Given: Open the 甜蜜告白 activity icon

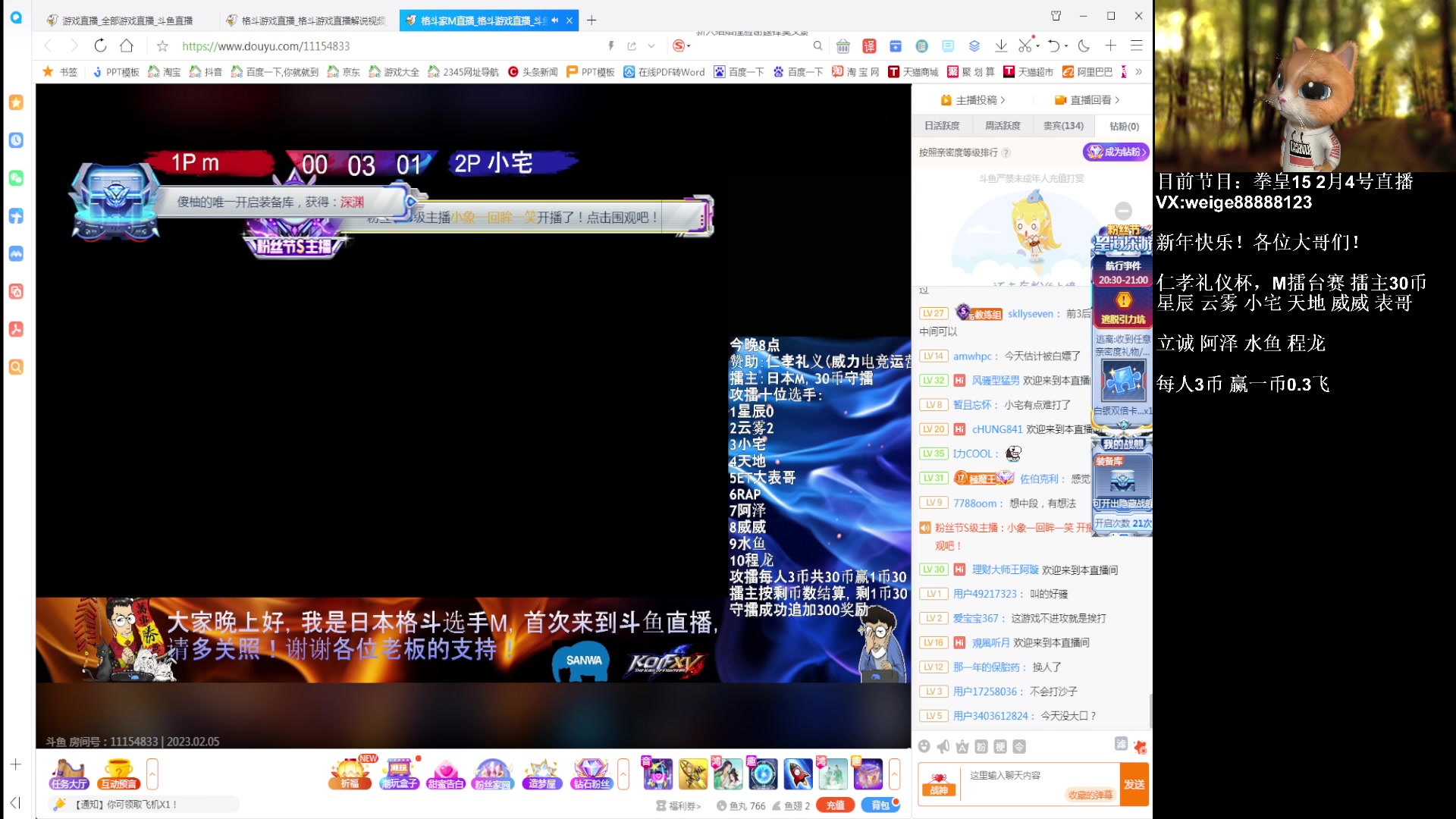Looking at the screenshot, I should pyautogui.click(x=446, y=774).
